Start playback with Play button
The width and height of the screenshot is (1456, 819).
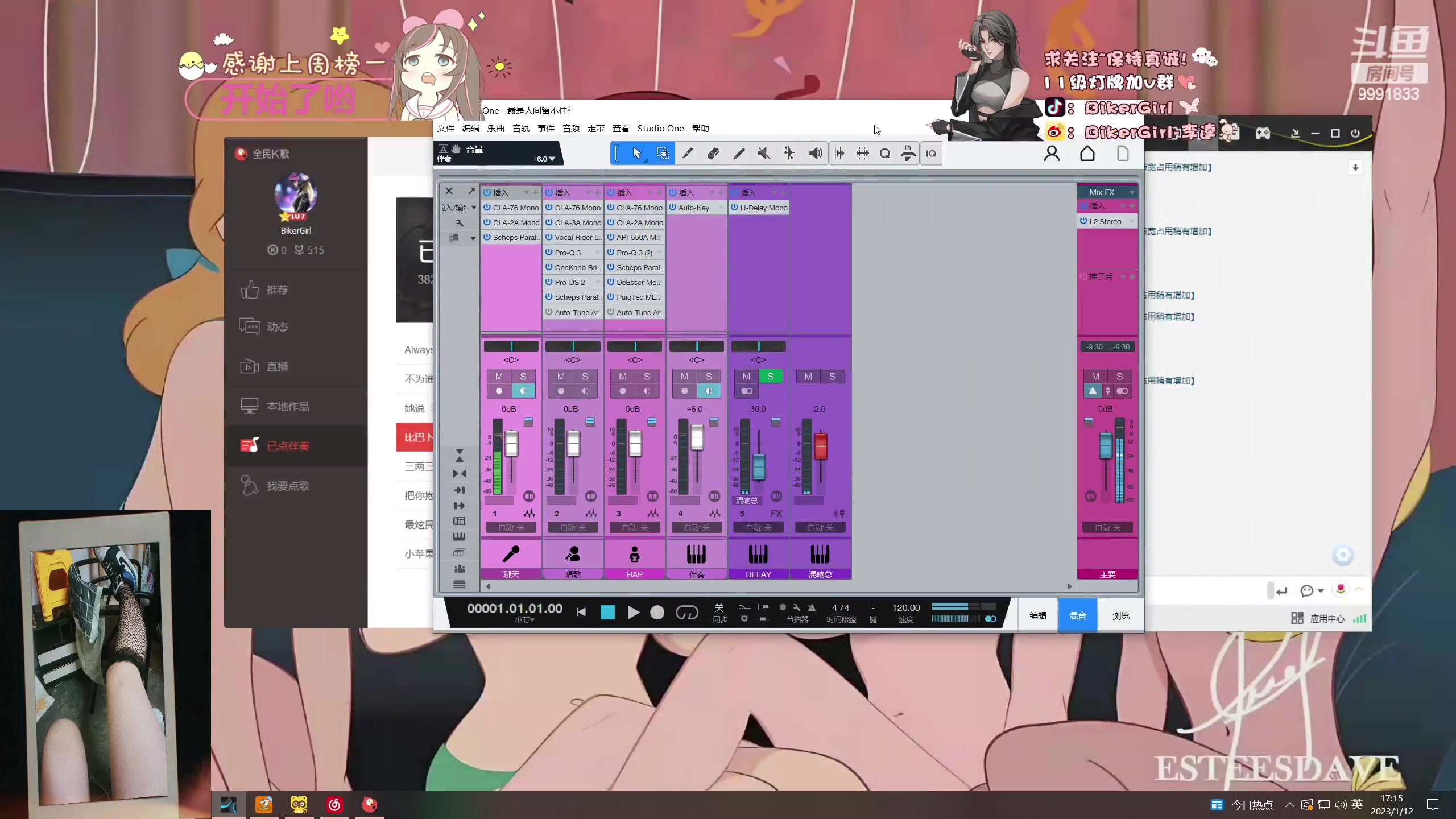click(x=633, y=612)
